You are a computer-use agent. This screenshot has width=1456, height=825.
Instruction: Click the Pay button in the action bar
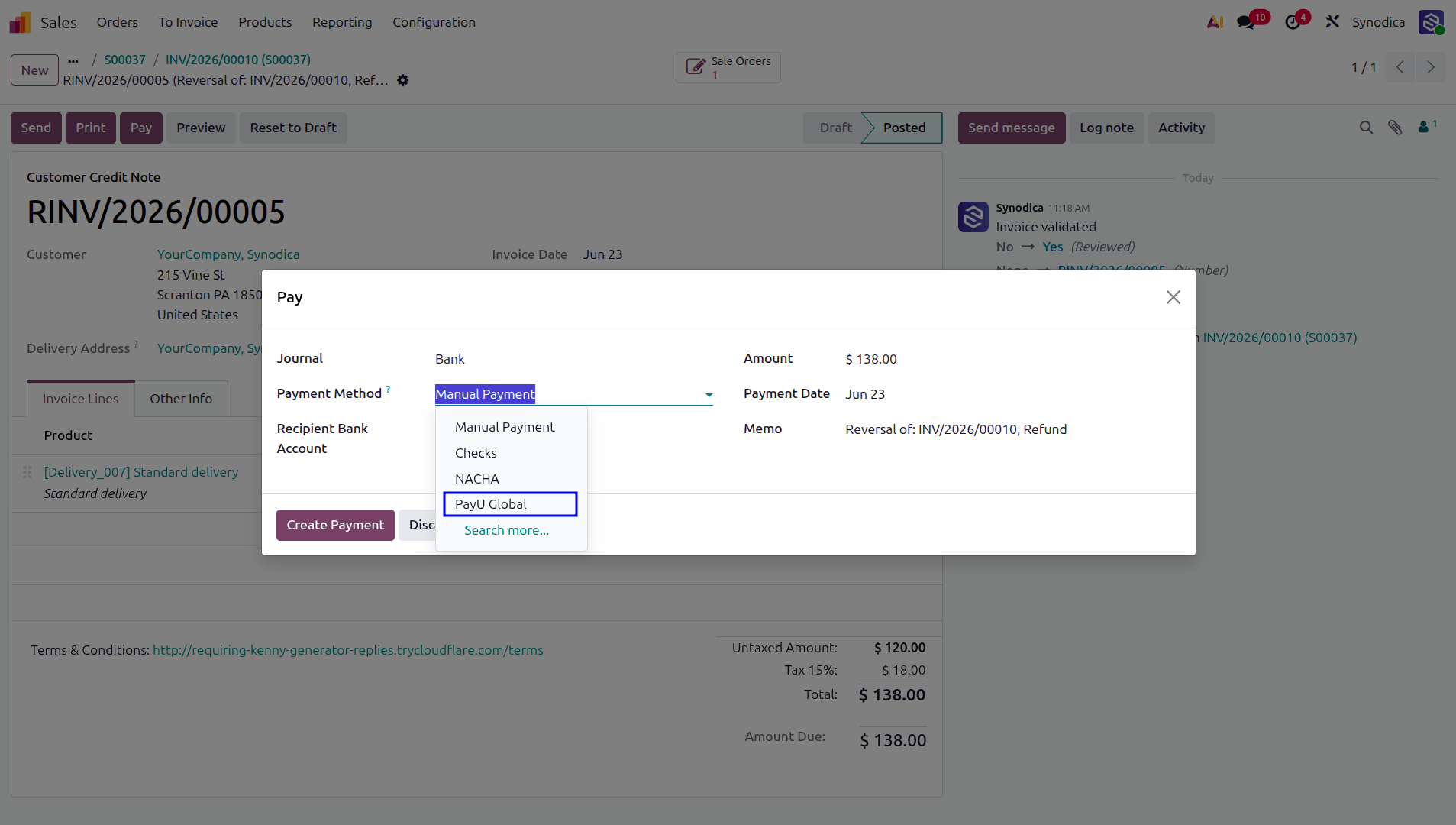(x=141, y=128)
